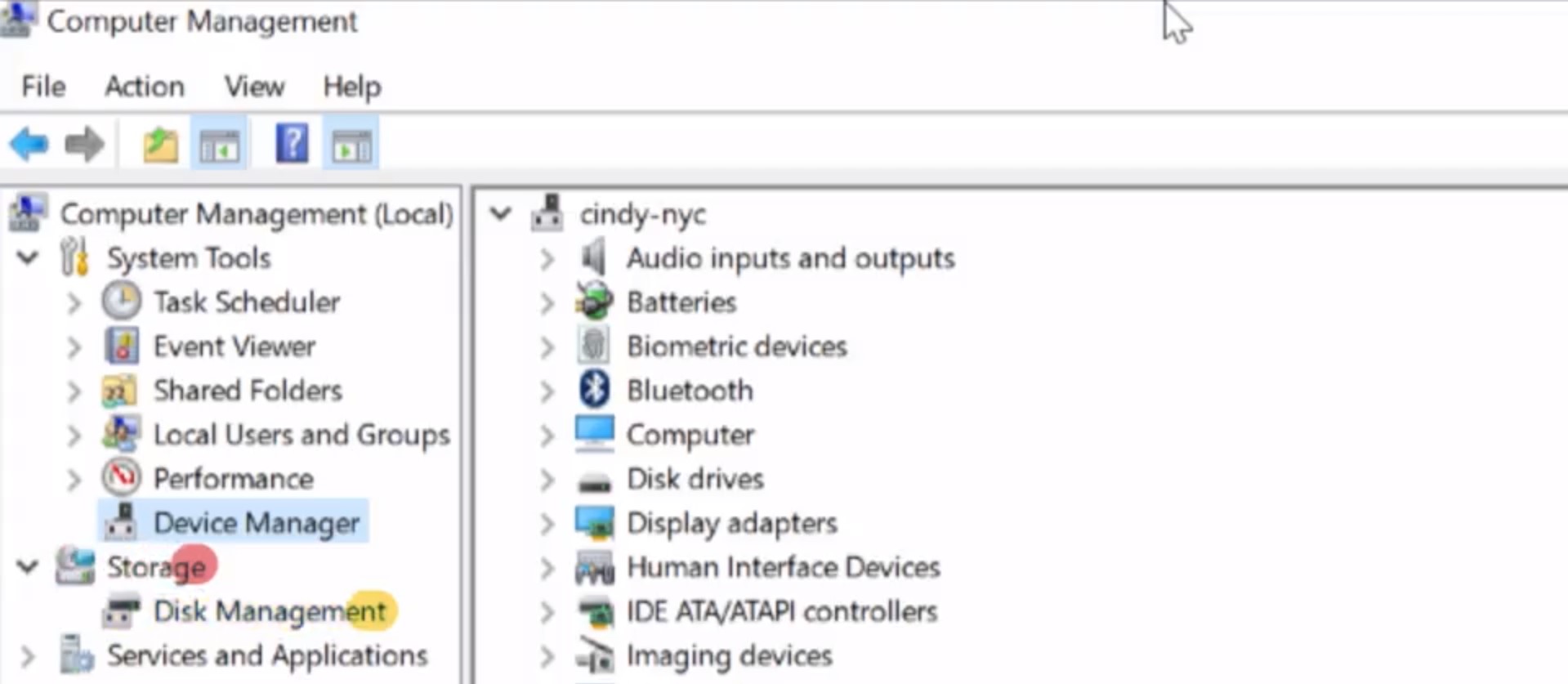Expand IDE ATA/ATAPI controllers category
The width and height of the screenshot is (1568, 684).
pyautogui.click(x=547, y=611)
